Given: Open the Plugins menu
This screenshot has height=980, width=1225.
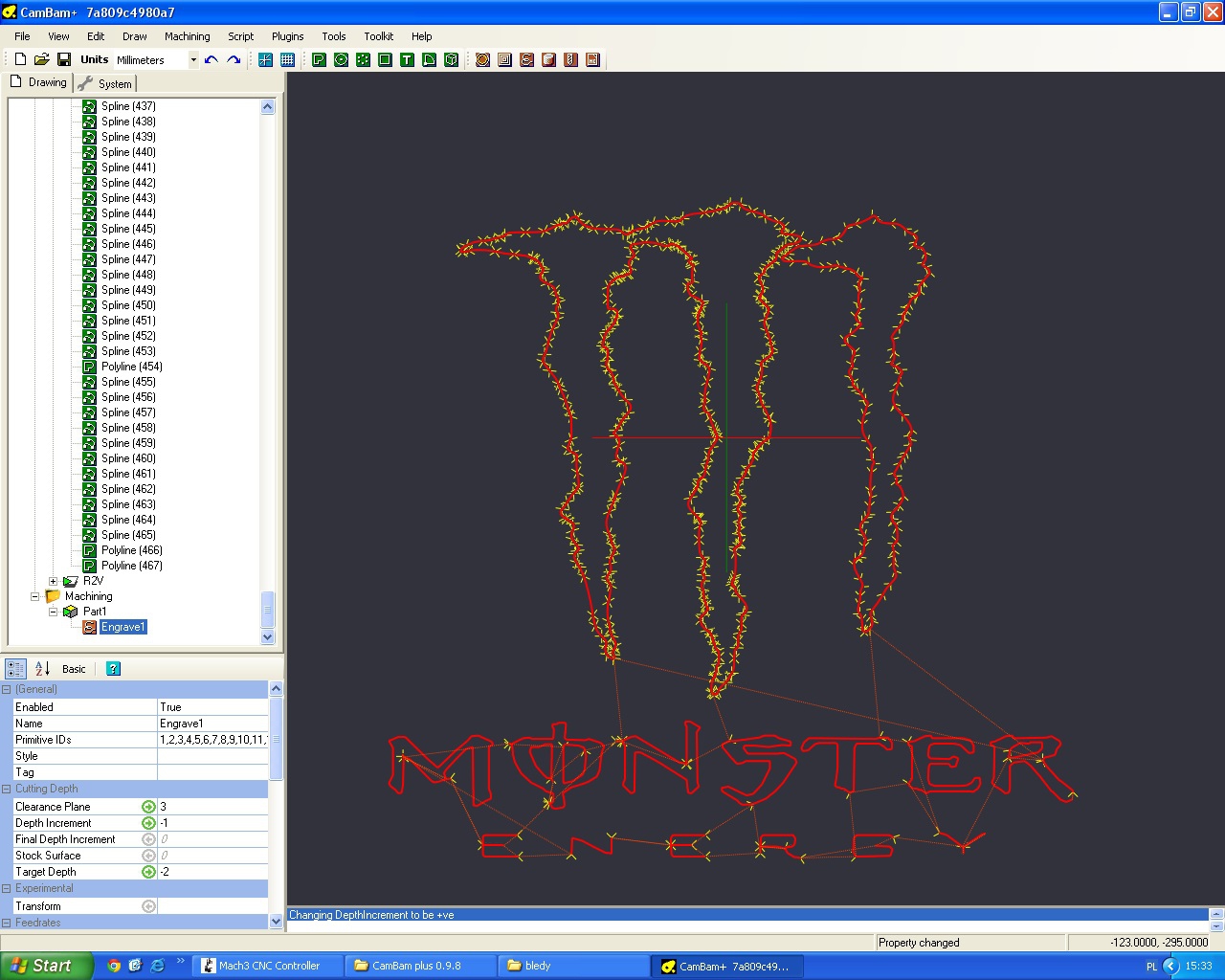Looking at the screenshot, I should coord(287,36).
